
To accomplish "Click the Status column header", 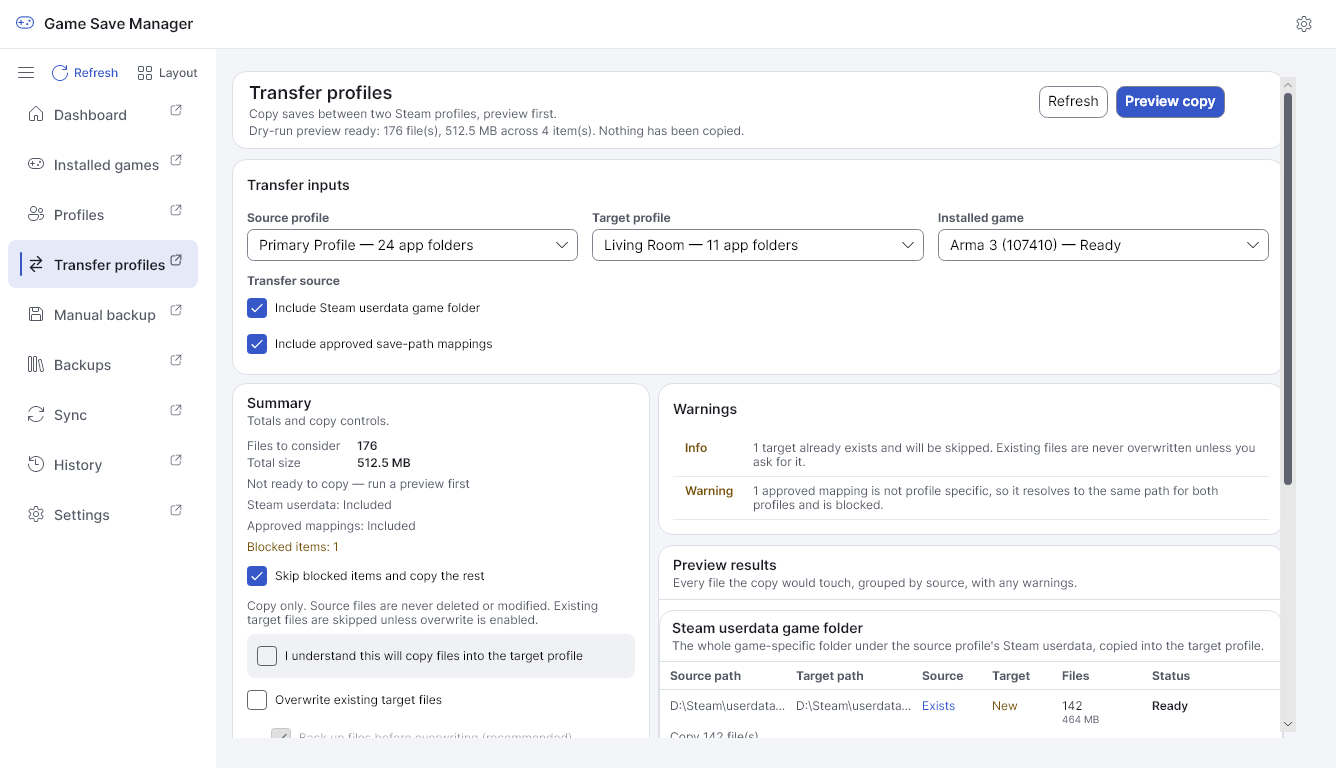I will 1171,676.
